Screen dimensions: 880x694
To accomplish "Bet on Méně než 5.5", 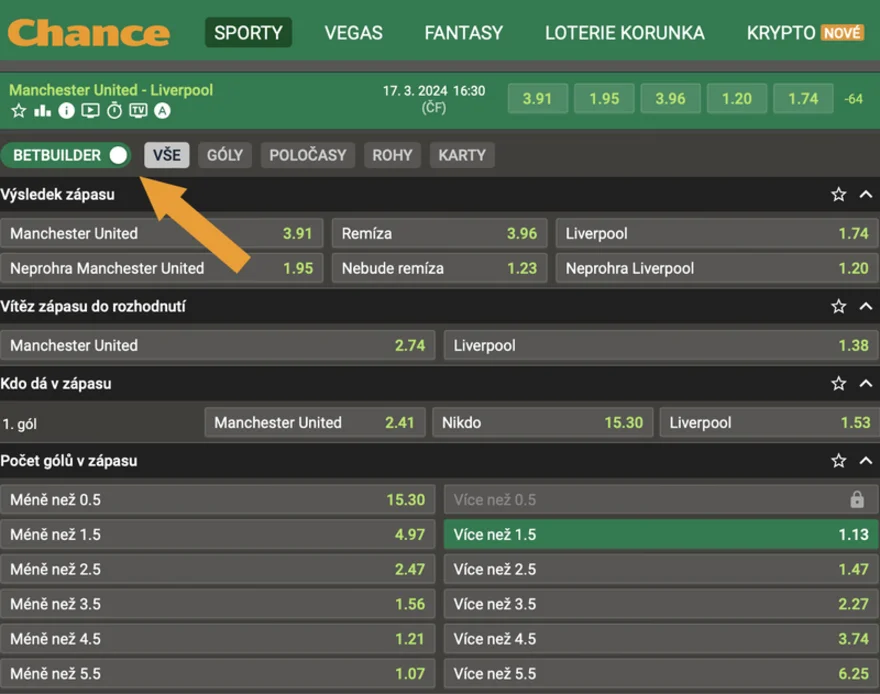I will 218,673.
